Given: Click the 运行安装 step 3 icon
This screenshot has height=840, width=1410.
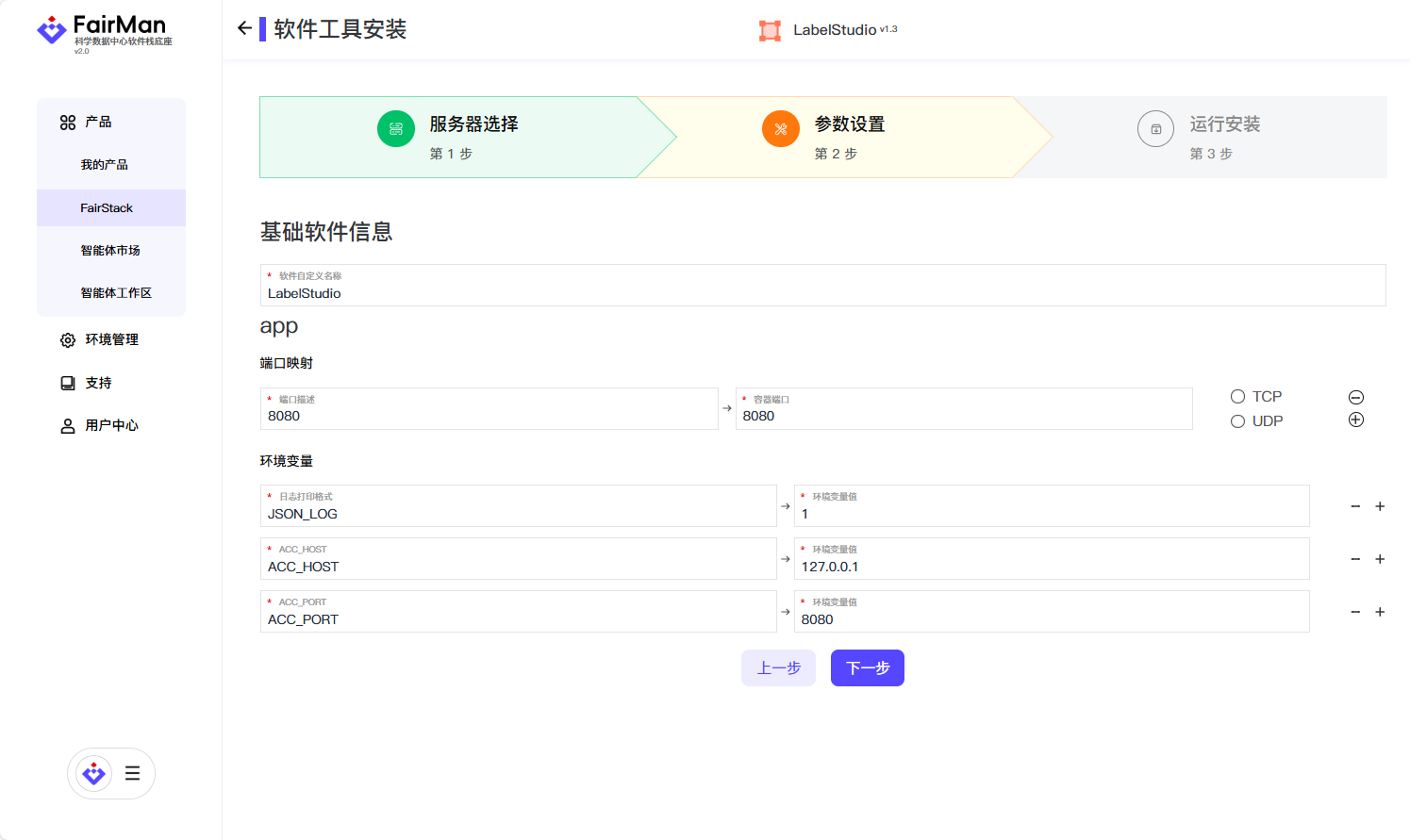Looking at the screenshot, I should [1155, 129].
